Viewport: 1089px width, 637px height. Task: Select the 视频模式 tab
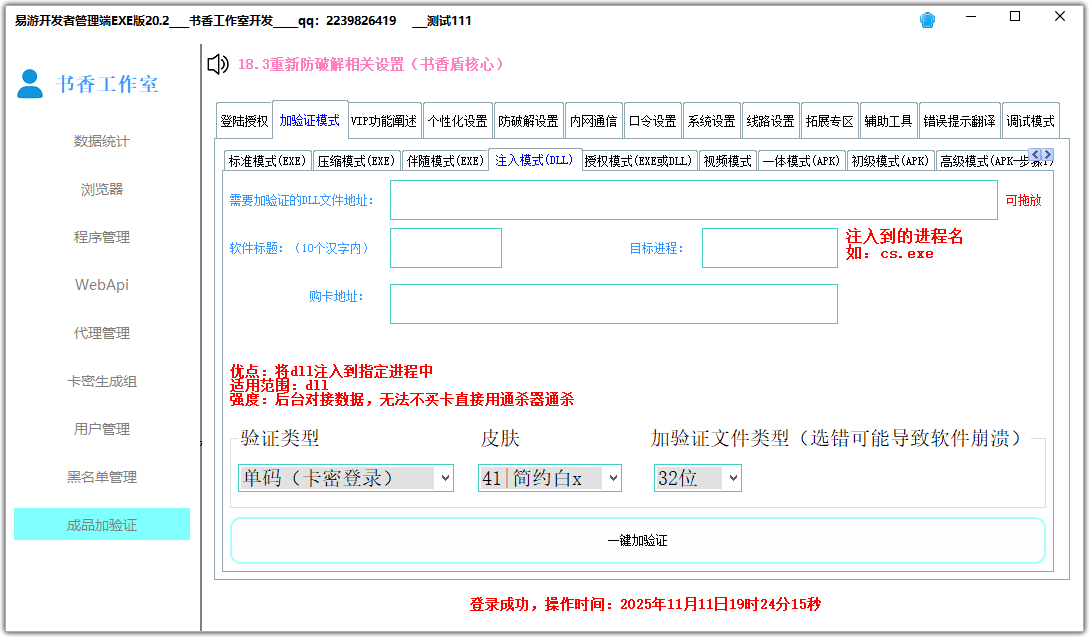(727, 158)
